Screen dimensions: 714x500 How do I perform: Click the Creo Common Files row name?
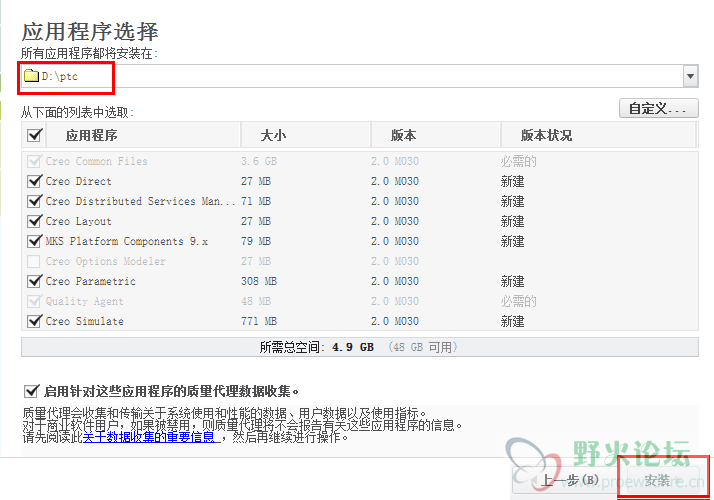coord(97,161)
